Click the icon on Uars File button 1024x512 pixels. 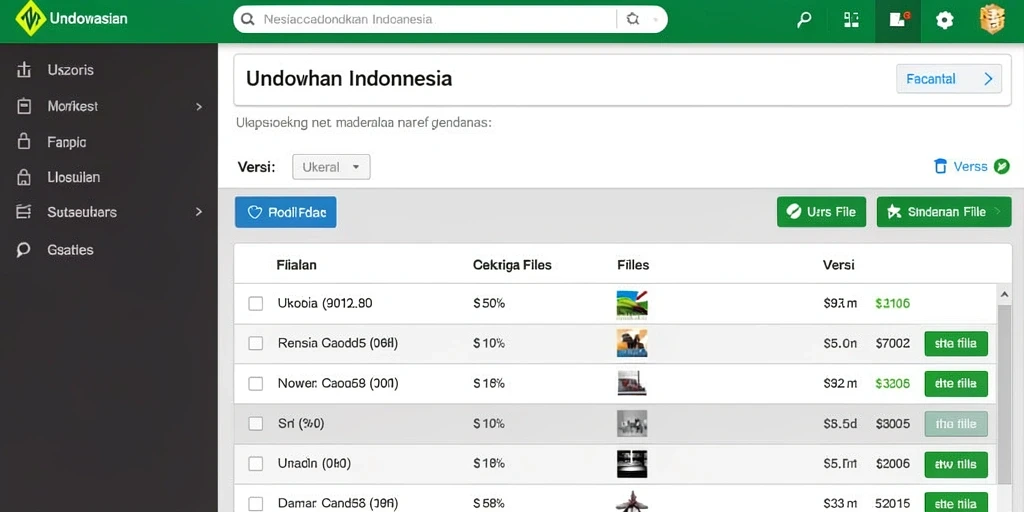(793, 212)
